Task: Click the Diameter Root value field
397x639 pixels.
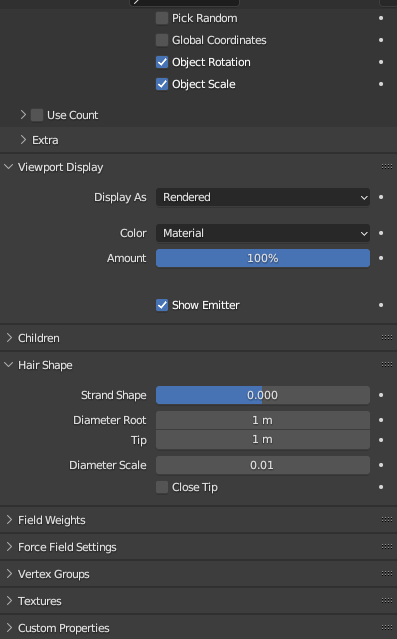Action: pyautogui.click(x=263, y=420)
